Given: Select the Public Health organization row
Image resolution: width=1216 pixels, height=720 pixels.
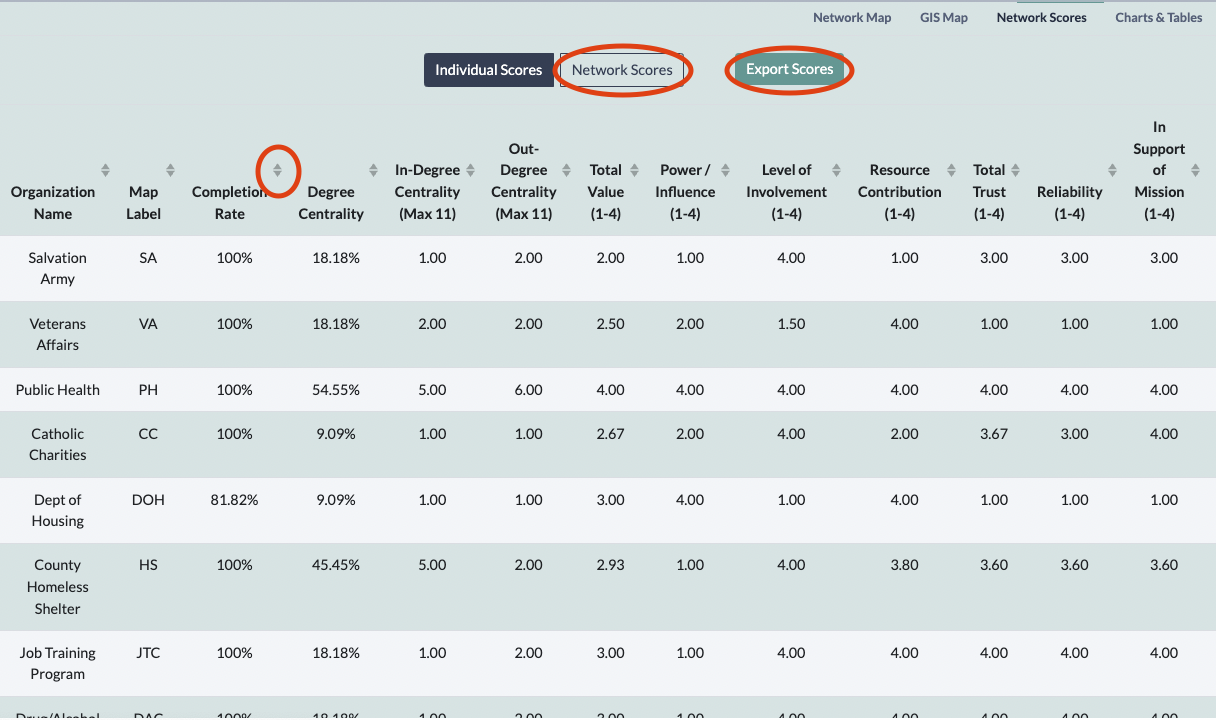Looking at the screenshot, I should click(58, 390).
